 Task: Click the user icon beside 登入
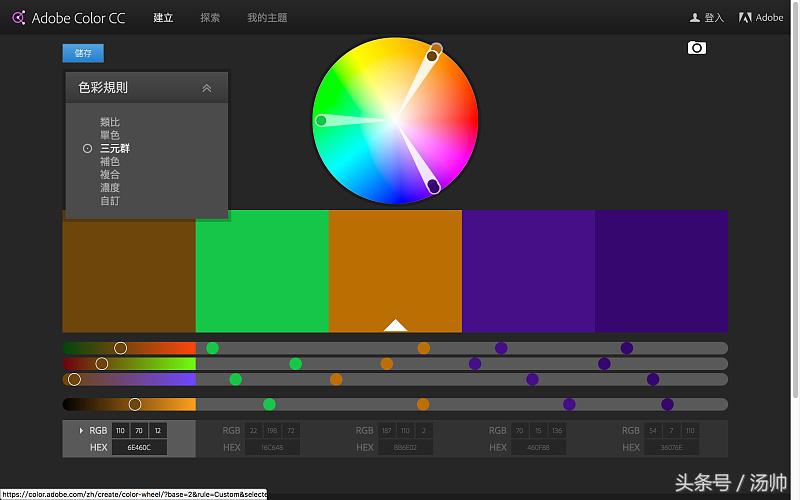point(694,18)
